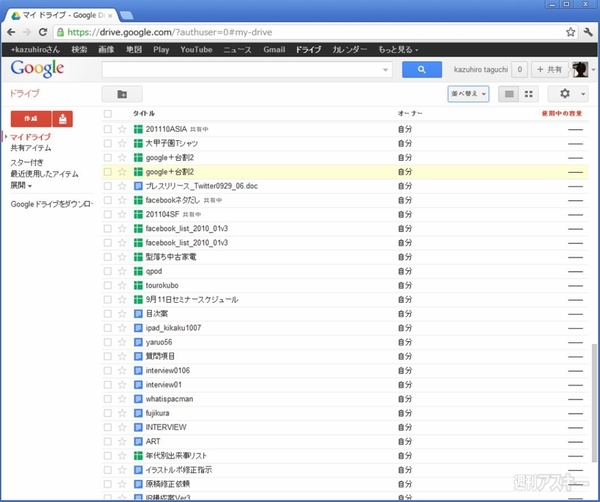Click spreadsheet icon of 年代別出来事リスト
The height and width of the screenshot is (502, 600).
click(x=138, y=456)
